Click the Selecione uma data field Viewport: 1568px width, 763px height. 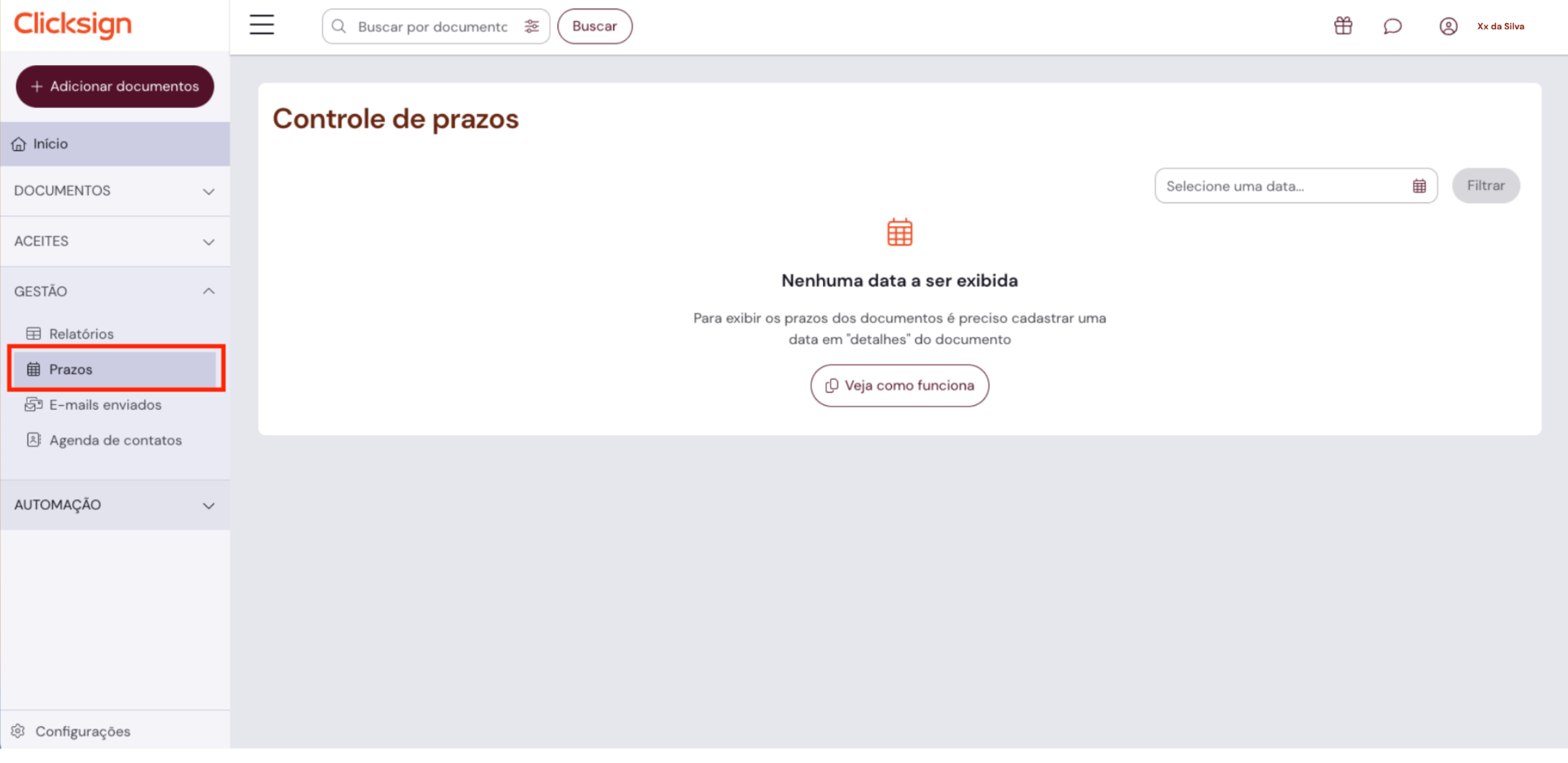[1295, 186]
